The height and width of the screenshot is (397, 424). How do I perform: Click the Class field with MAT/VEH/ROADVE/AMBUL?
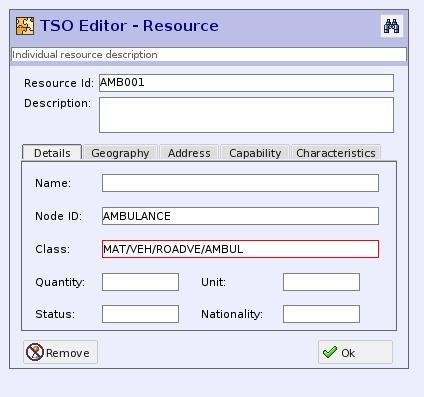tap(240, 249)
